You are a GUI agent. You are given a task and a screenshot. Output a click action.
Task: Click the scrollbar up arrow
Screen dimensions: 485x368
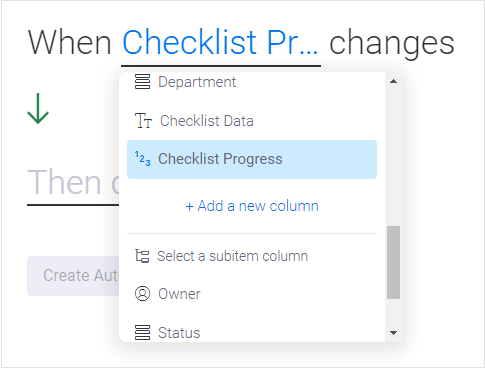(x=393, y=81)
